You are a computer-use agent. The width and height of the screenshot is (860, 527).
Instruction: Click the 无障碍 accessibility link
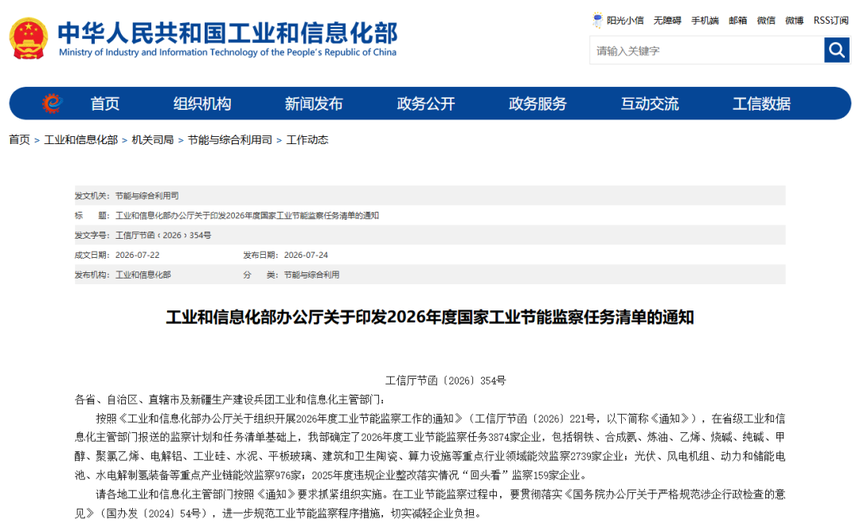pyautogui.click(x=667, y=21)
